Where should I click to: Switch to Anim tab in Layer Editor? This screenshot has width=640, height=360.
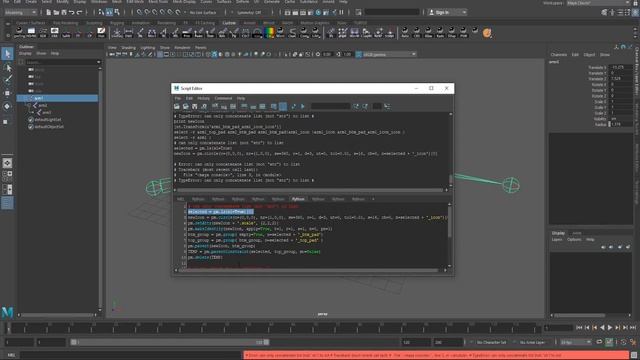click(576, 233)
